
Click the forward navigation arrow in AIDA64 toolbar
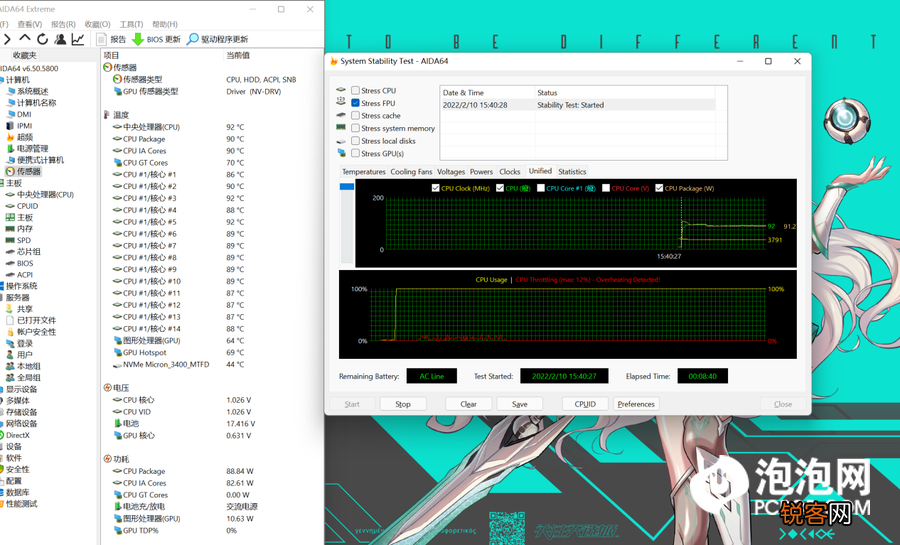pos(7,39)
